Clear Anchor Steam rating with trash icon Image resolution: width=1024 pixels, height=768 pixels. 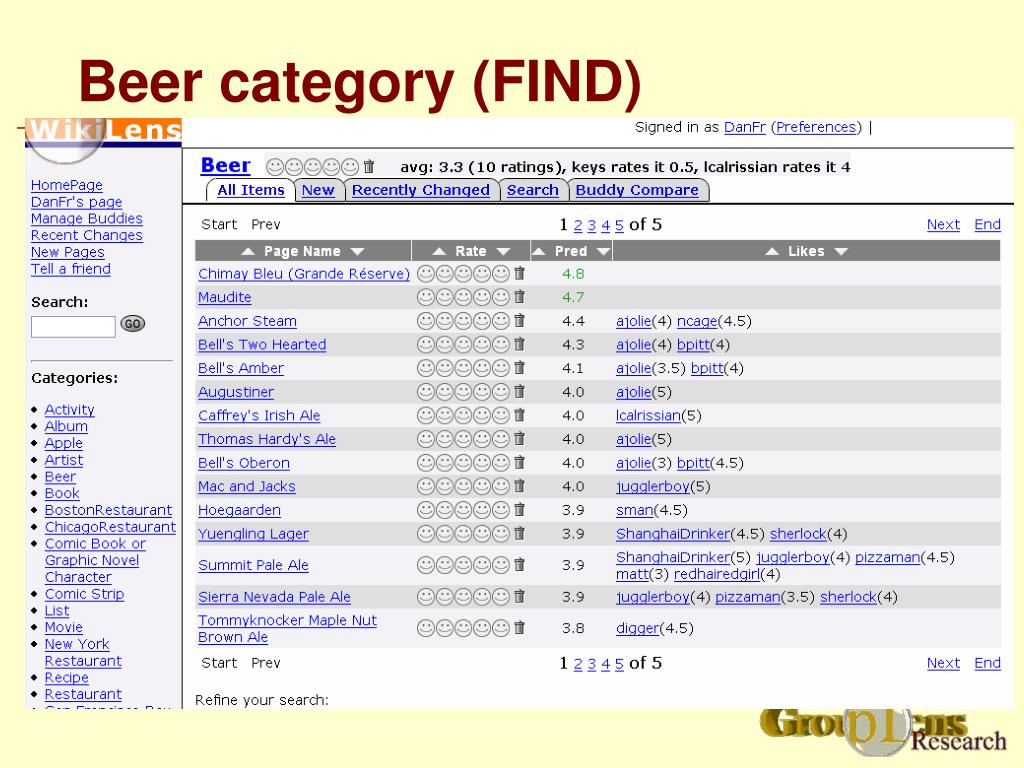tap(519, 321)
